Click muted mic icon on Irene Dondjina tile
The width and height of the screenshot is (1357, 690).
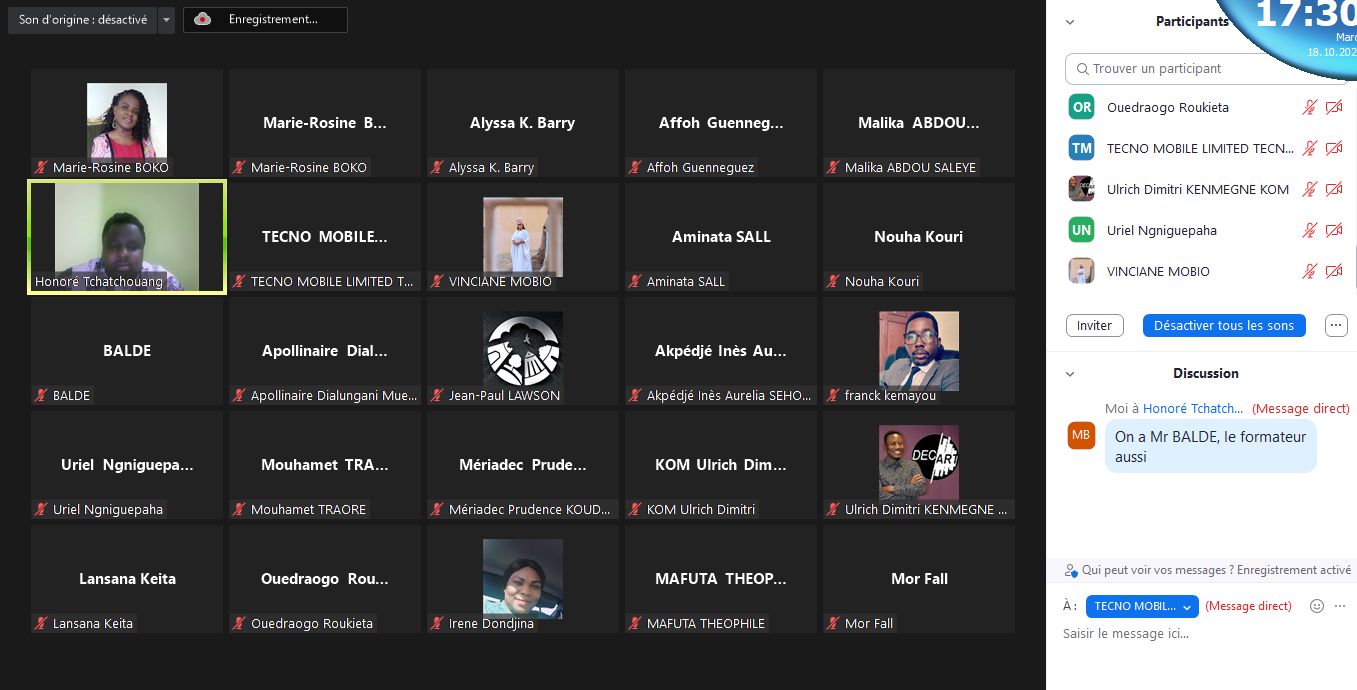click(x=437, y=623)
